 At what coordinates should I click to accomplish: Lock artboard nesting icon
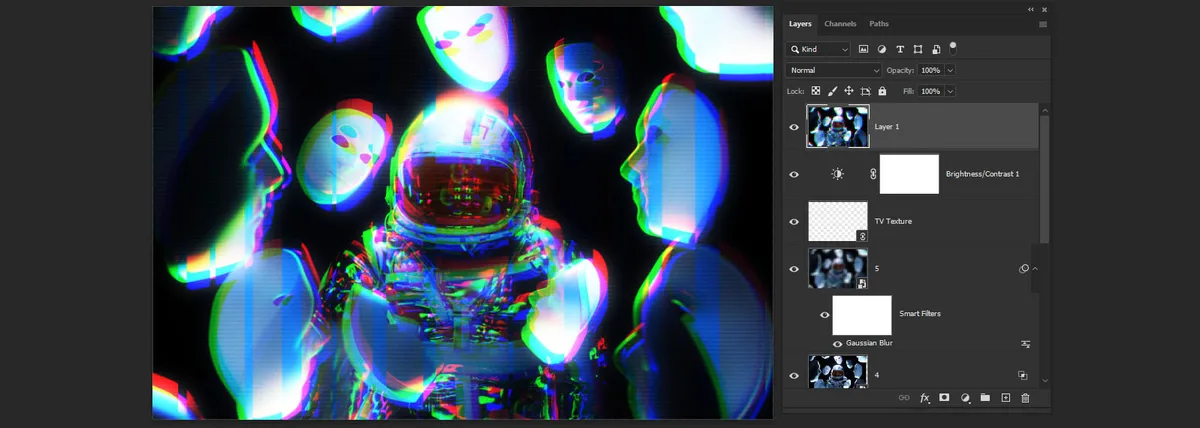[866, 91]
